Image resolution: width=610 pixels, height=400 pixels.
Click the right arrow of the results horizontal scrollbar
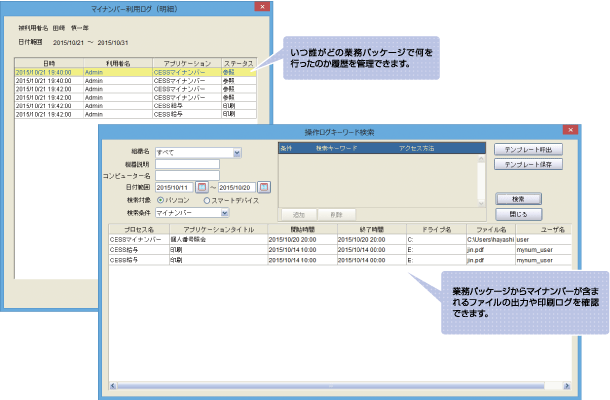coord(567,386)
